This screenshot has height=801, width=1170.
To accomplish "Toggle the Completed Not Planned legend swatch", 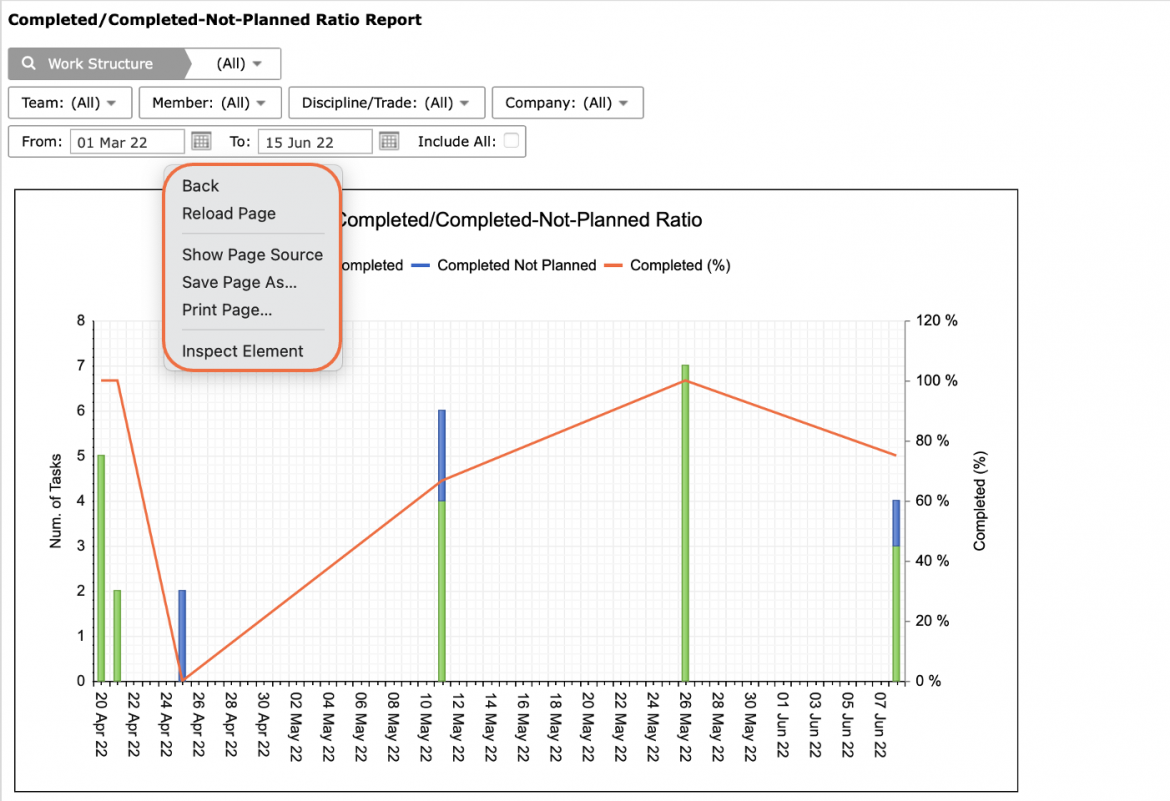I will [x=420, y=266].
